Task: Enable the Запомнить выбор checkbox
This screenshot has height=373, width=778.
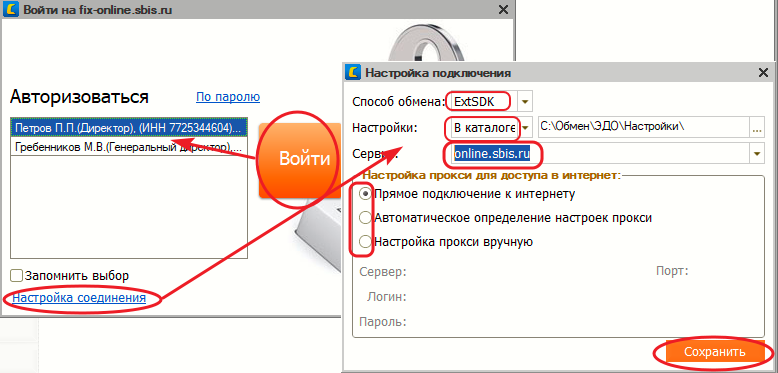Action: point(17,275)
